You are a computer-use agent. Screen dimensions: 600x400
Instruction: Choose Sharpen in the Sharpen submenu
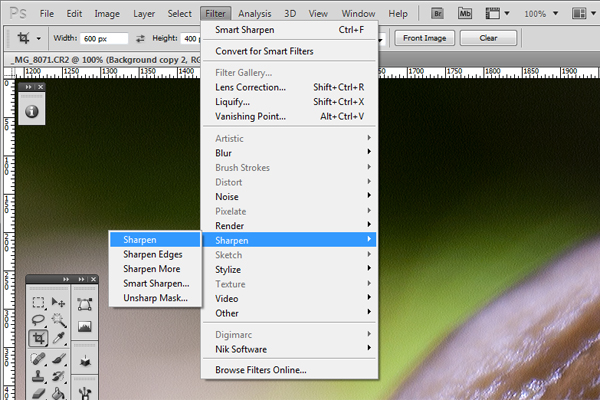tap(155, 240)
